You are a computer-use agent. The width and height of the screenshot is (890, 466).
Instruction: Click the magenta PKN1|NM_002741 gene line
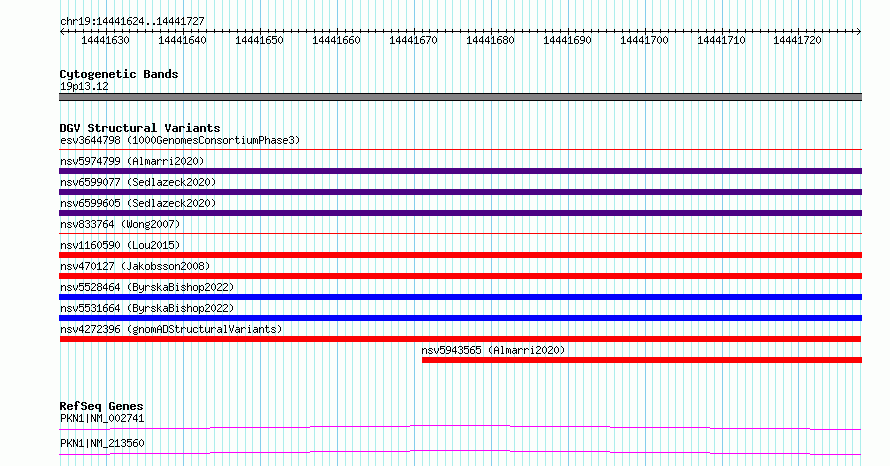(x=460, y=427)
